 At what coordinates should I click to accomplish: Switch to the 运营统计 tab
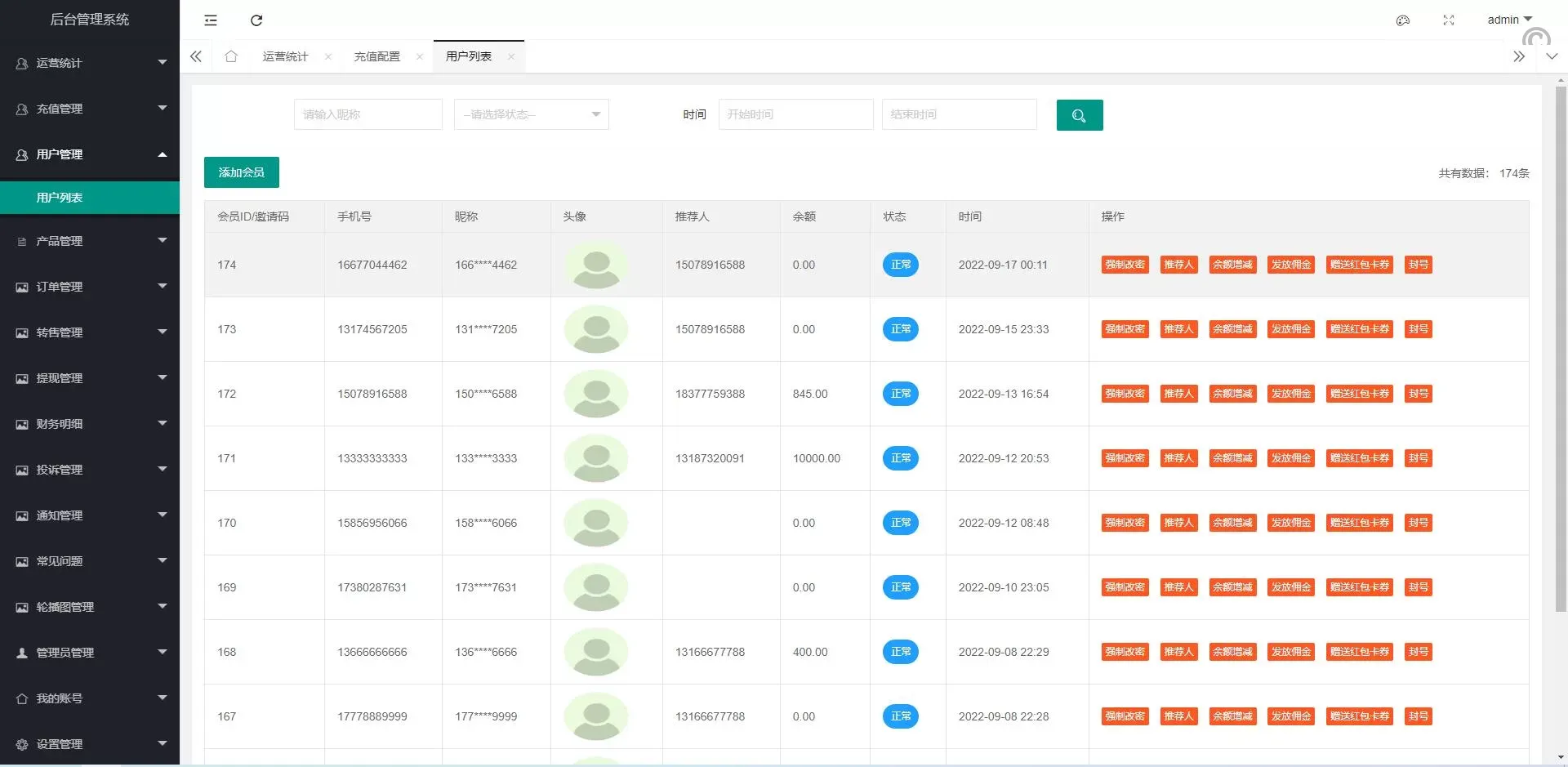[x=285, y=56]
